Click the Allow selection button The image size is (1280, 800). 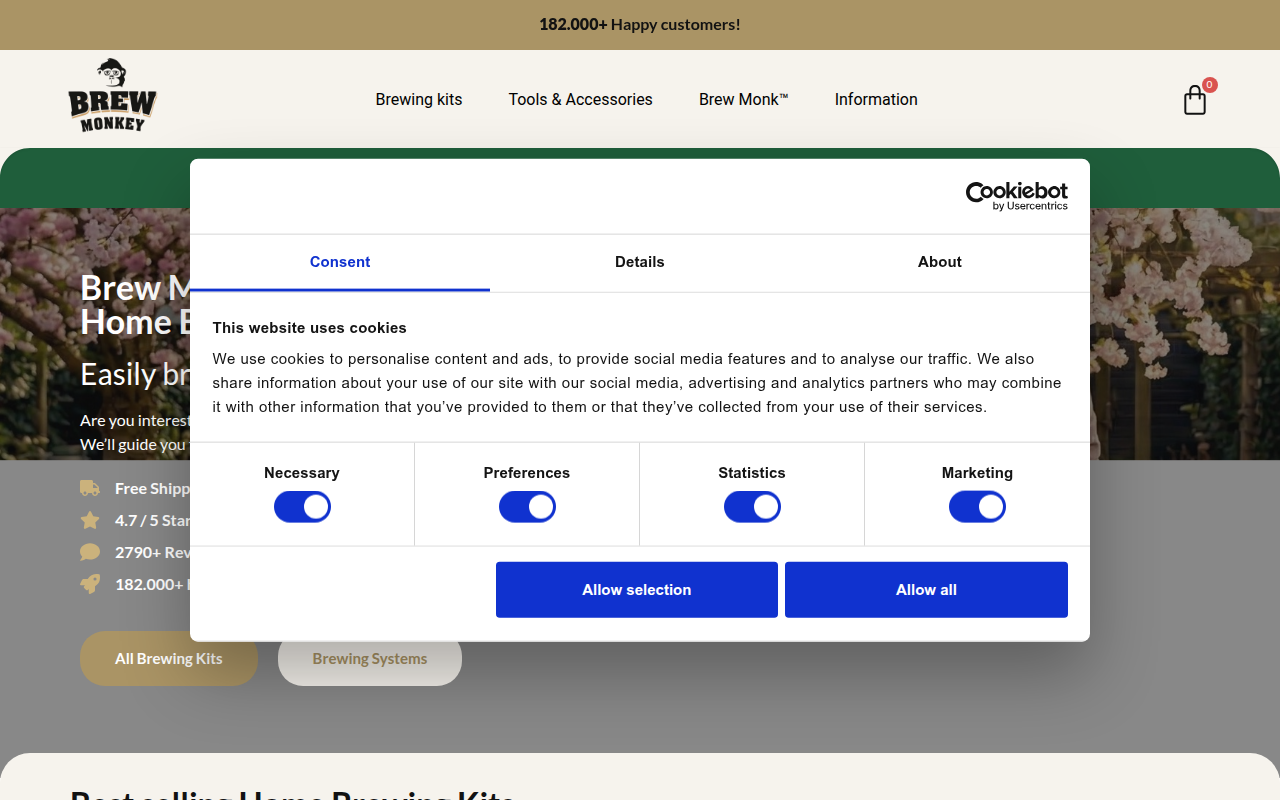(x=637, y=590)
